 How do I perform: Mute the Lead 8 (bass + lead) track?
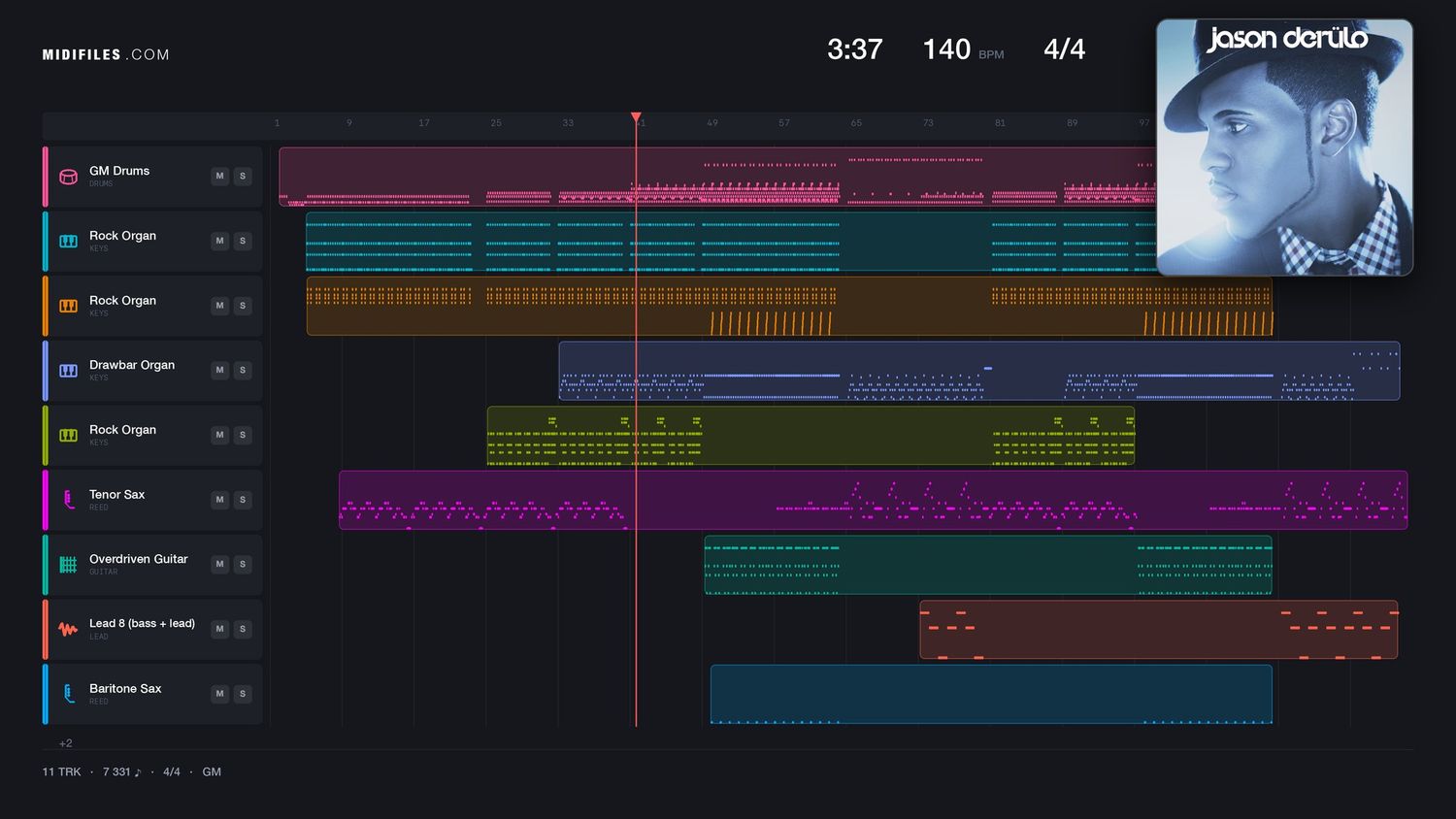pos(220,629)
